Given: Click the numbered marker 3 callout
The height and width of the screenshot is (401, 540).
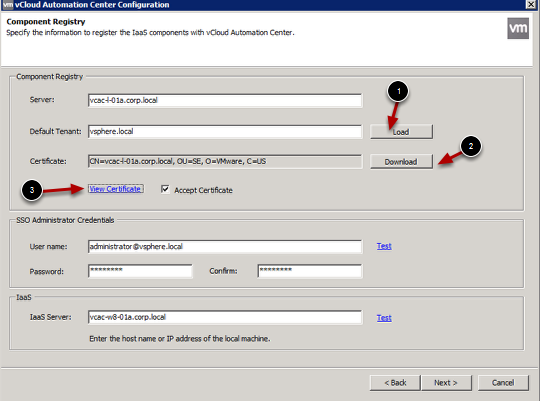Looking at the screenshot, I should (32, 190).
